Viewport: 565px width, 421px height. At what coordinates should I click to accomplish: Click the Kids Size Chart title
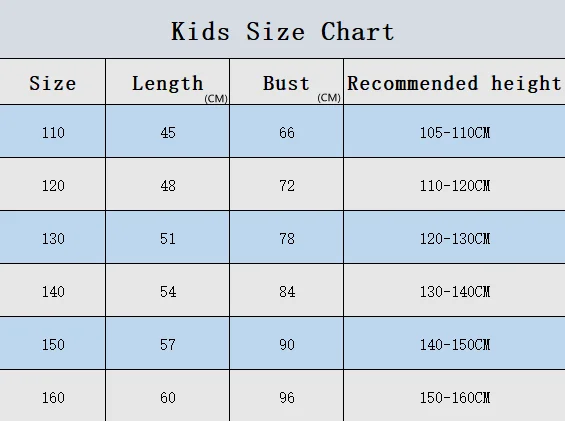pos(282,32)
